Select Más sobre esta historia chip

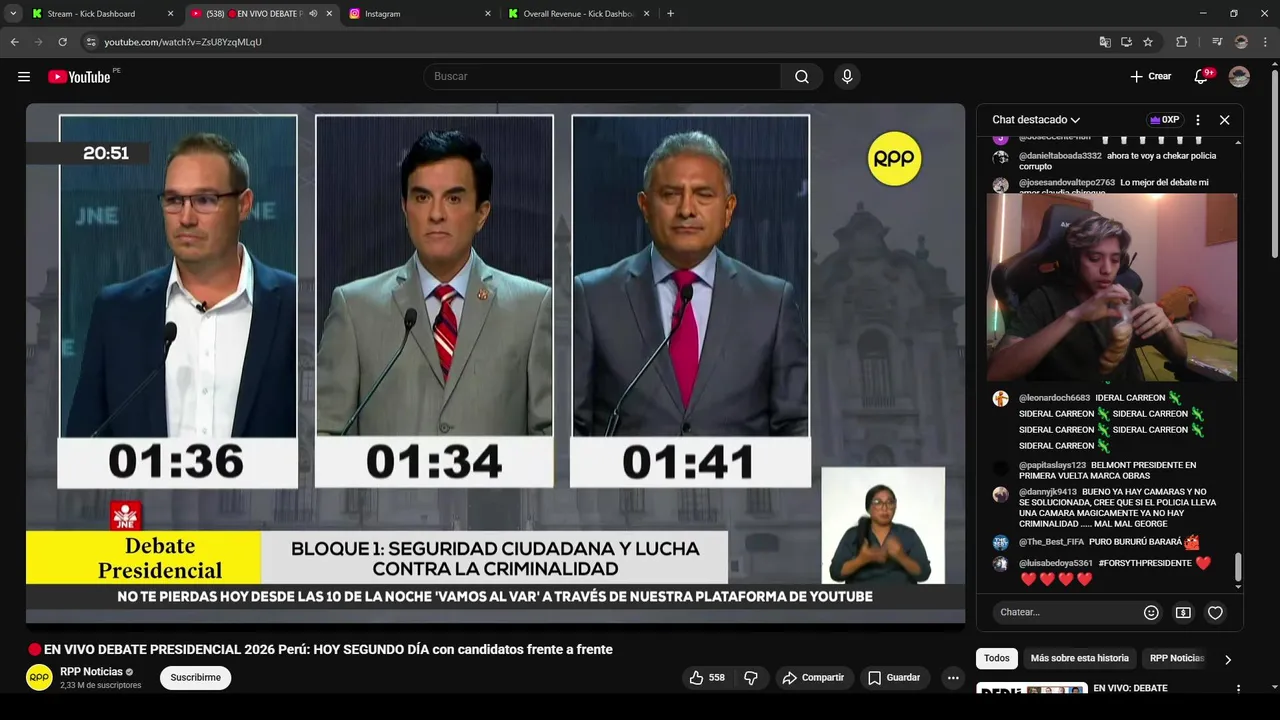1079,658
